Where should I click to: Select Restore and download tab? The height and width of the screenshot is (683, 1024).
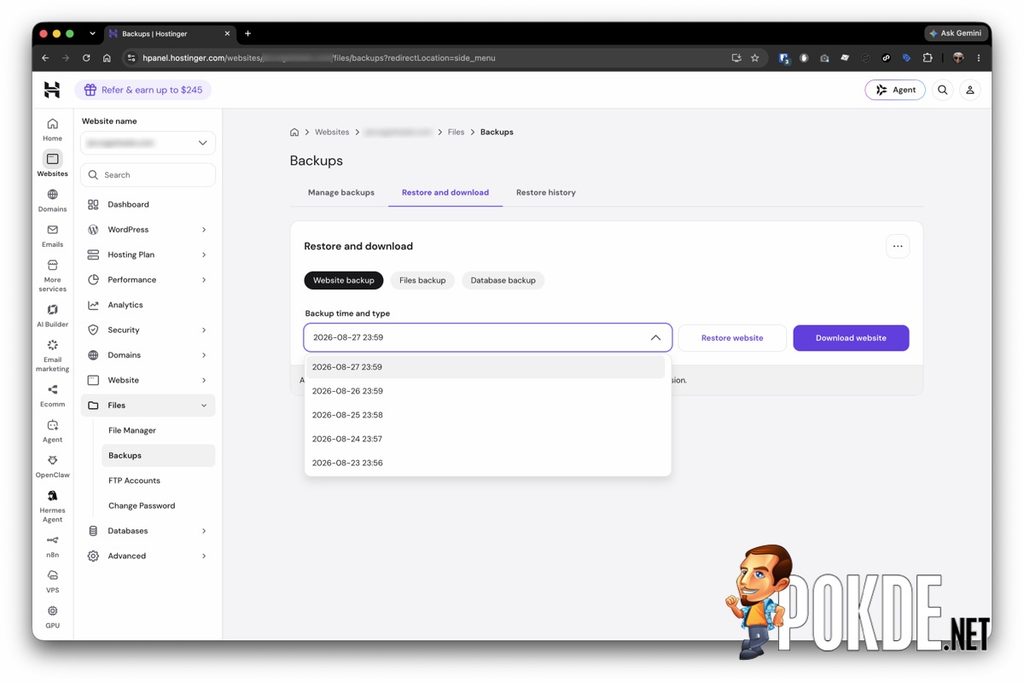coord(445,193)
